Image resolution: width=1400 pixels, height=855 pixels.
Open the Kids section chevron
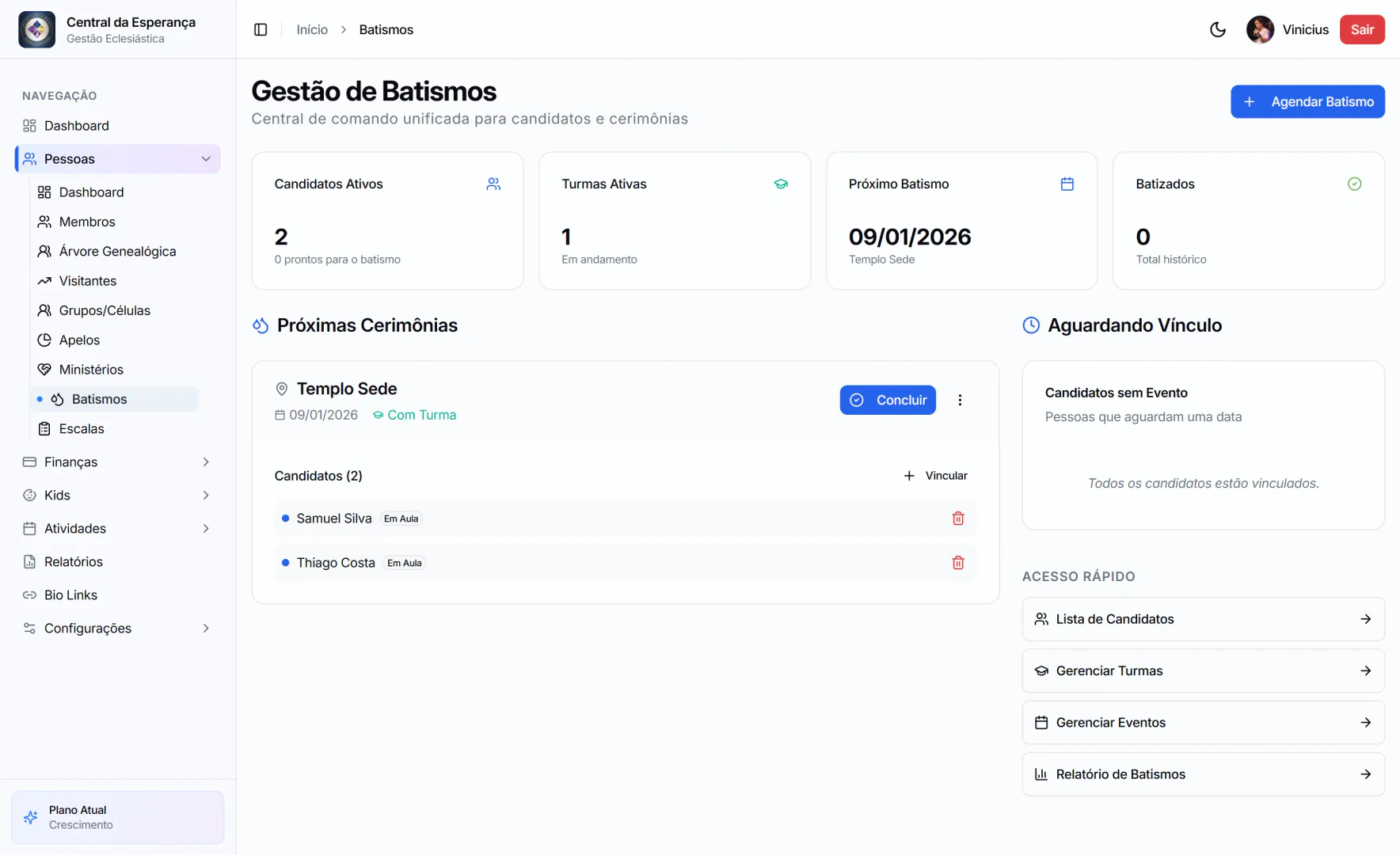(206, 495)
